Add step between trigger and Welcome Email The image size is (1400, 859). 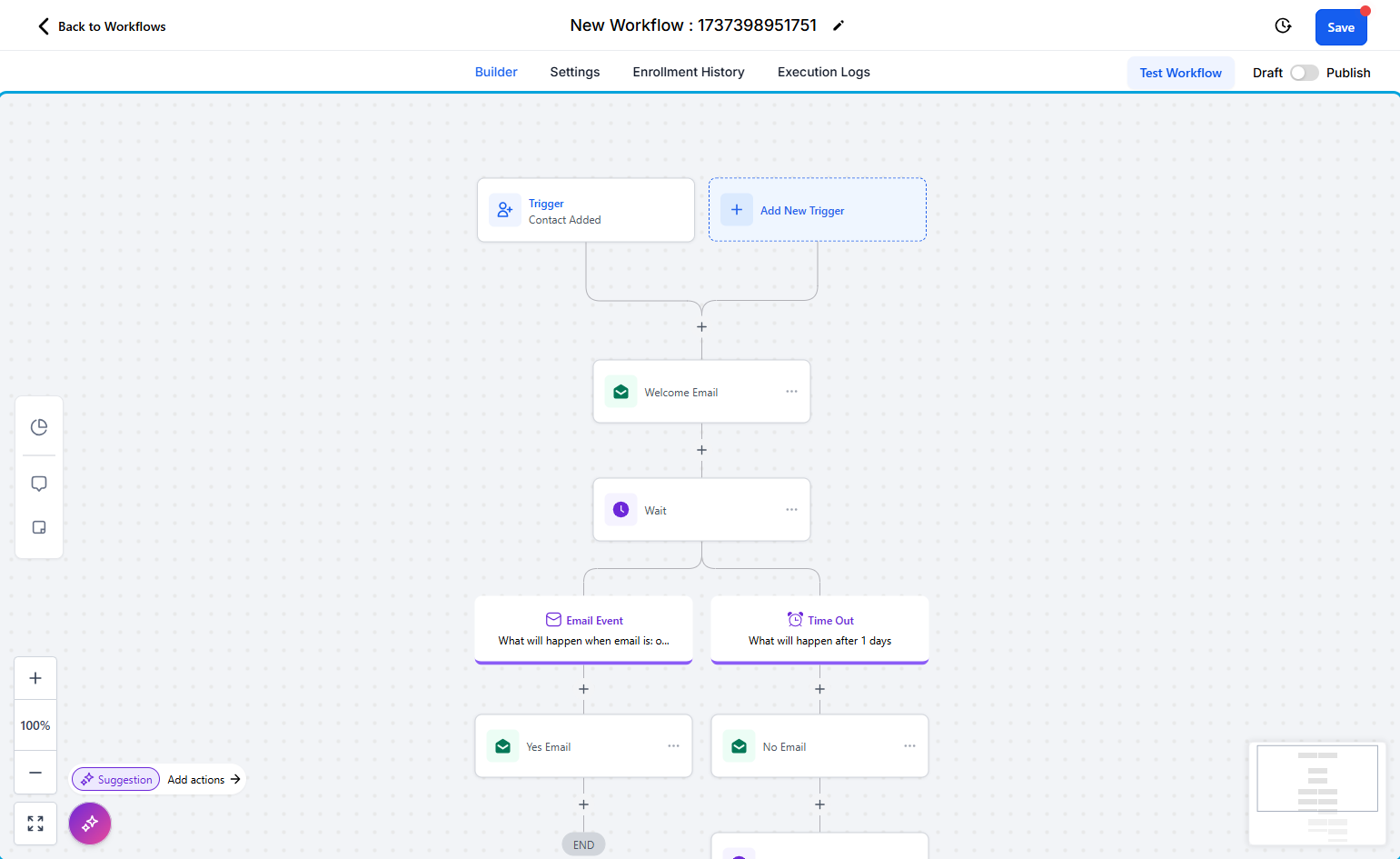pos(701,326)
